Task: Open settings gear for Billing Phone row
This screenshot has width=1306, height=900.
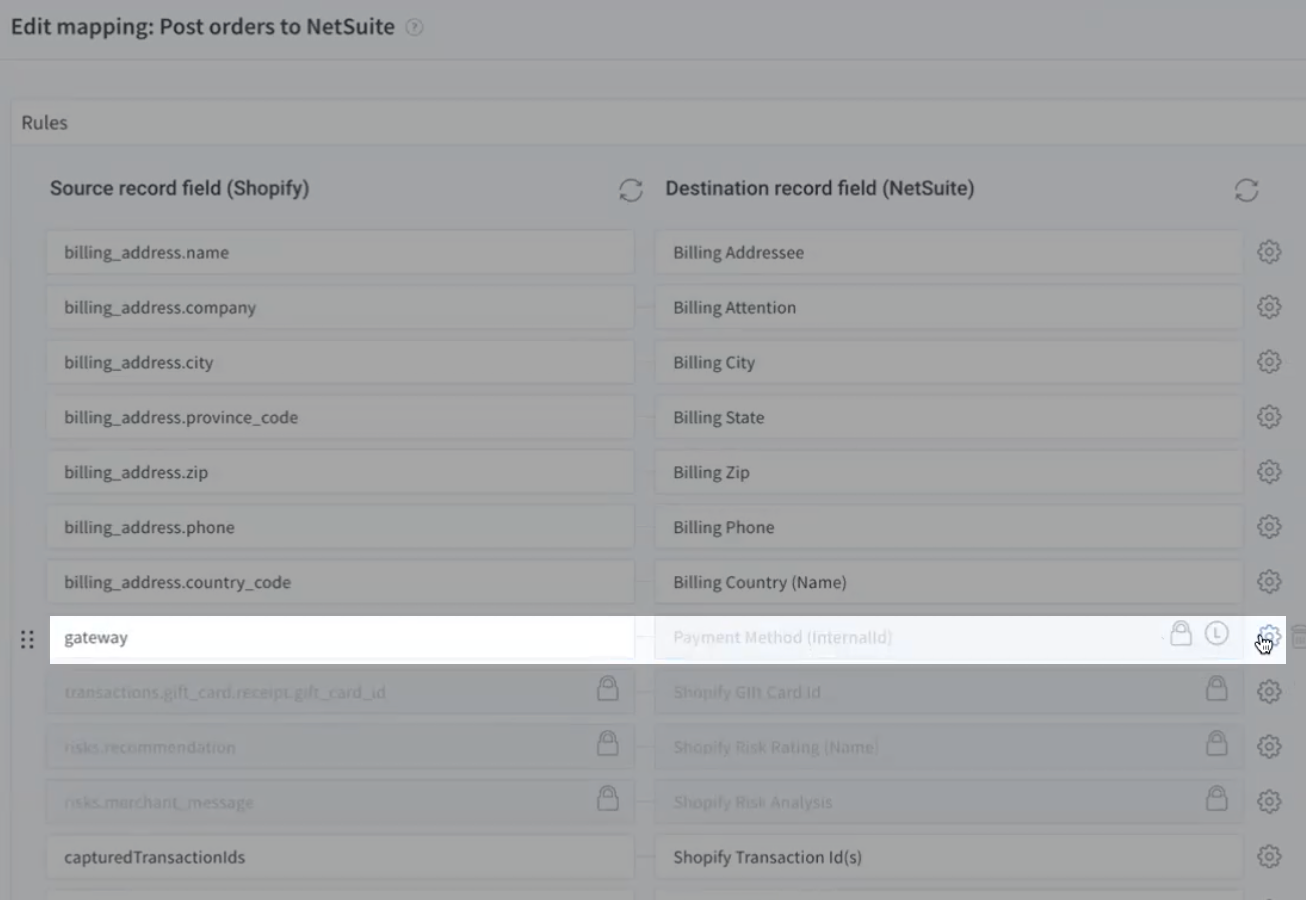Action: pos(1269,527)
